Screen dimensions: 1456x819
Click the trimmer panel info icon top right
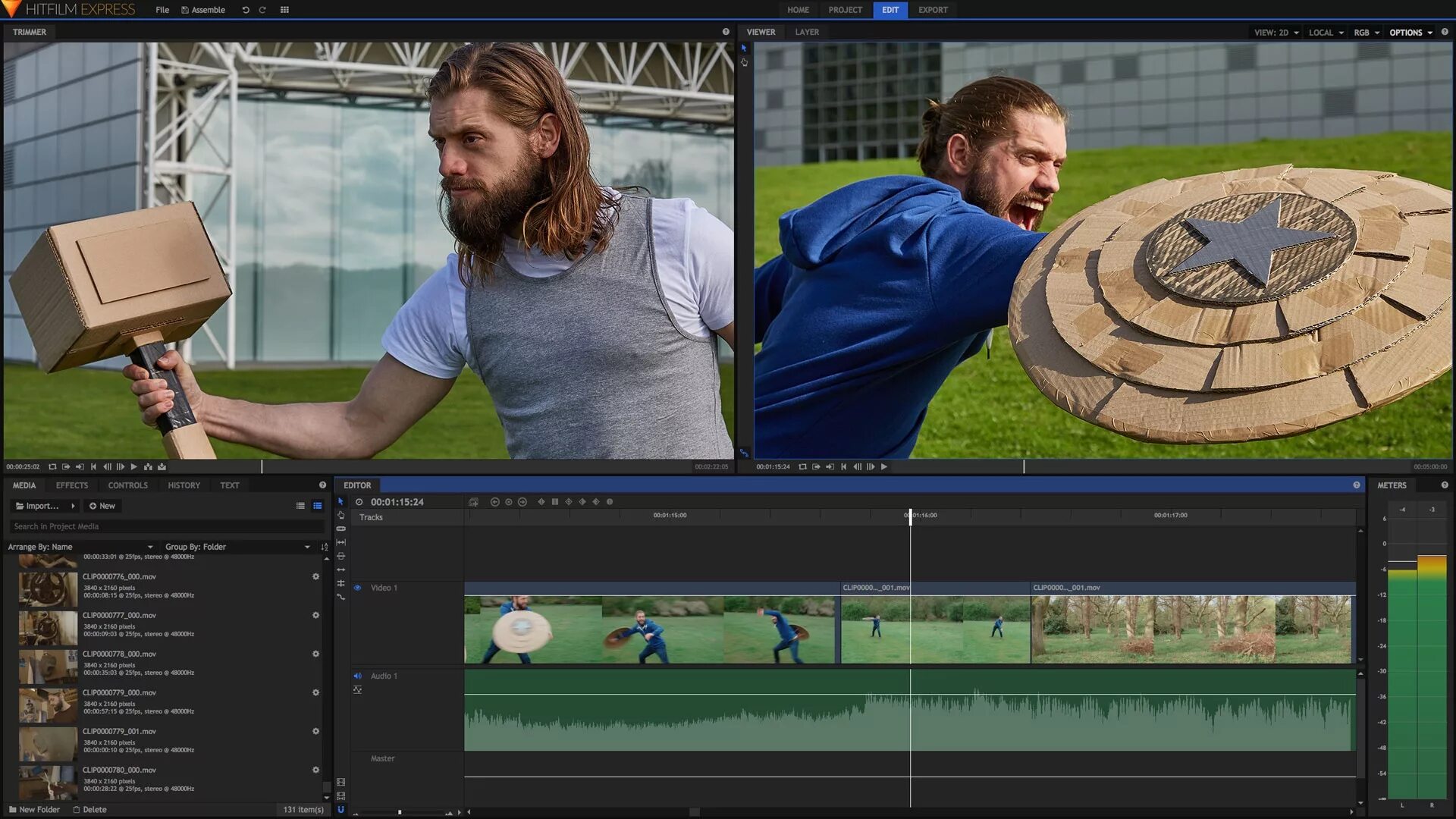click(x=726, y=31)
